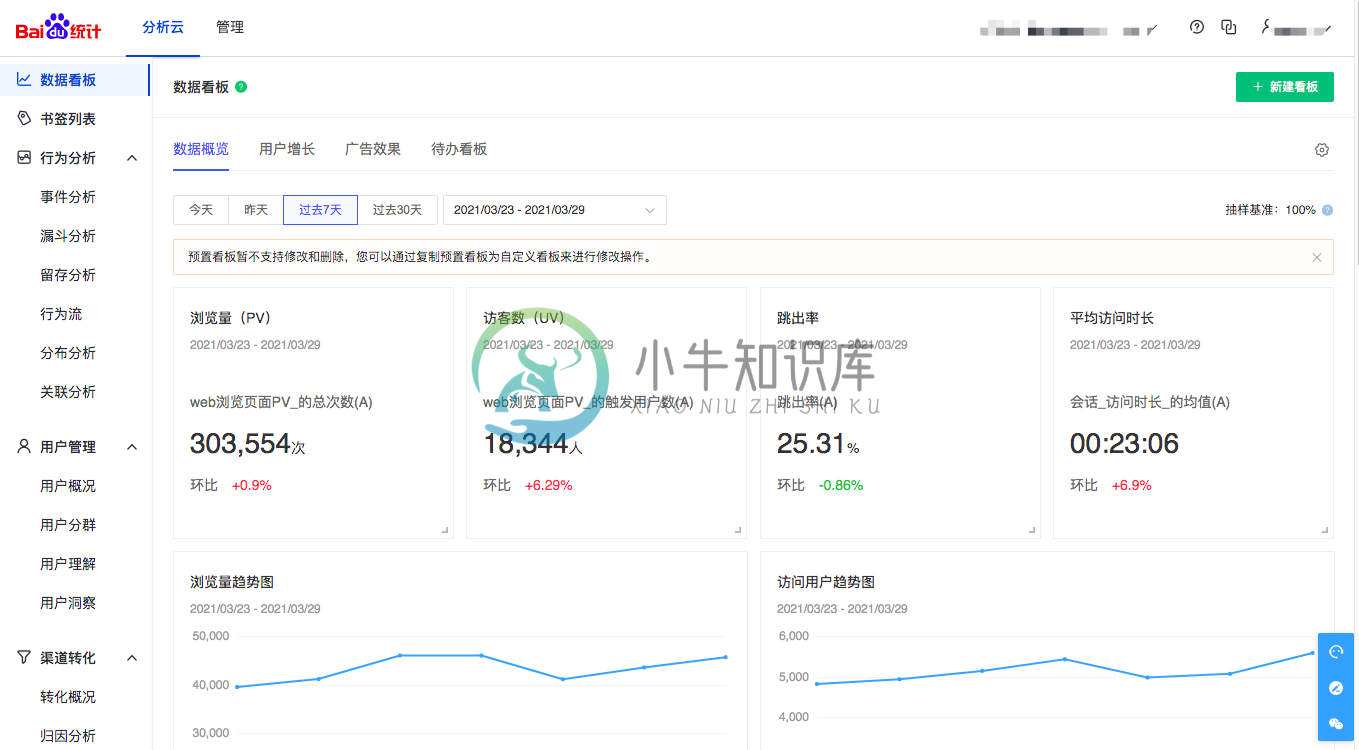The image size is (1359, 750).
Task: Choose the 过去30天 time range
Action: pyautogui.click(x=397, y=210)
